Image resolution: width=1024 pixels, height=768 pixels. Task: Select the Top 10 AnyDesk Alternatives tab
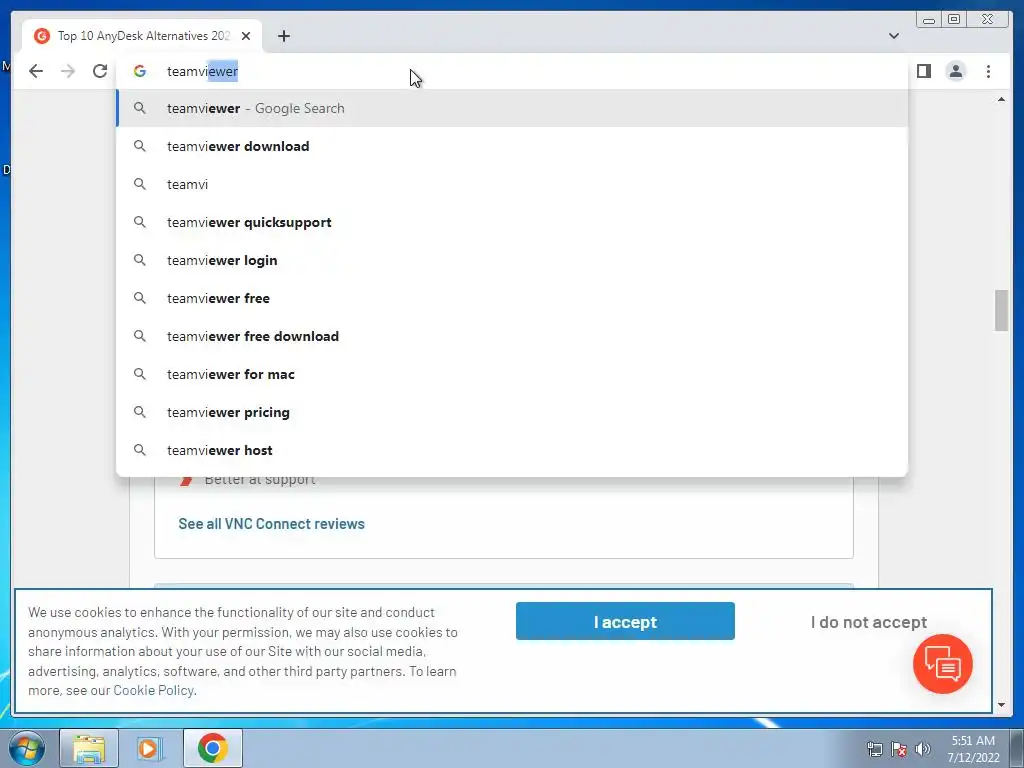142,36
